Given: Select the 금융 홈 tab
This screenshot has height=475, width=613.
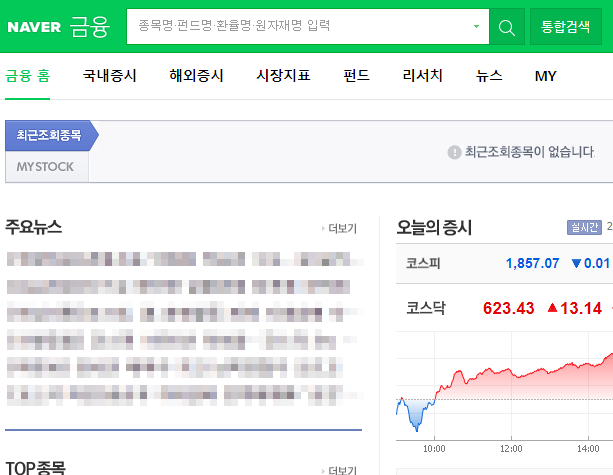Looking at the screenshot, I should [27, 76].
